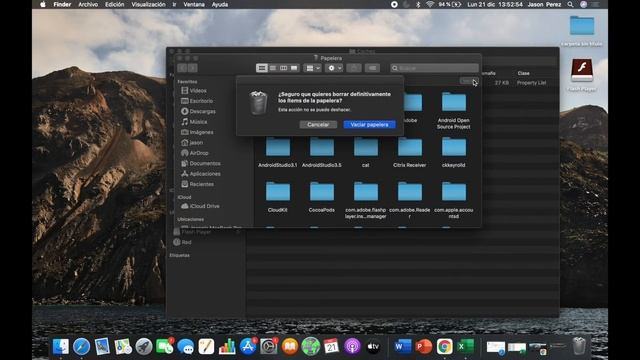Open App Store from the Dock
The height and width of the screenshot is (360, 640).
pos(248,347)
